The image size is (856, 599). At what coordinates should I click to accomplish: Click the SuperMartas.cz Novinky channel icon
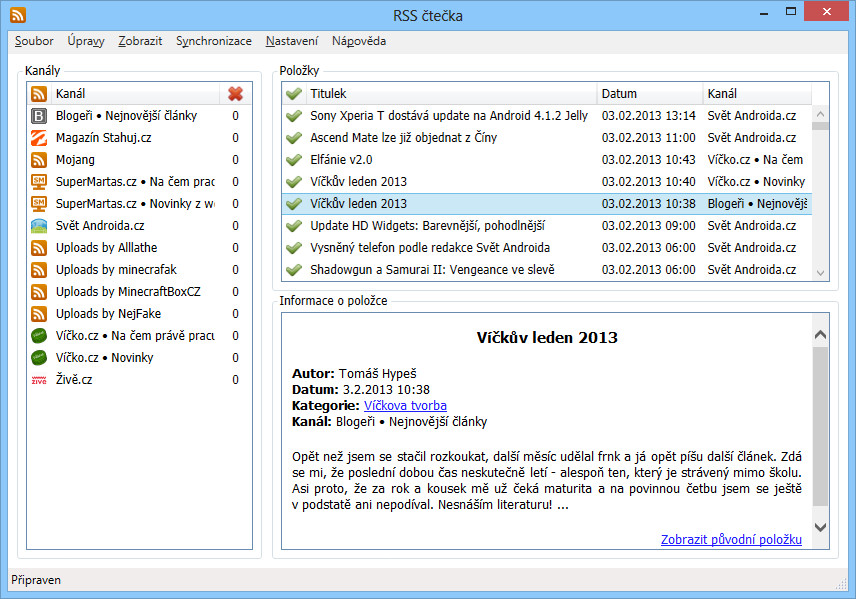tap(39, 204)
